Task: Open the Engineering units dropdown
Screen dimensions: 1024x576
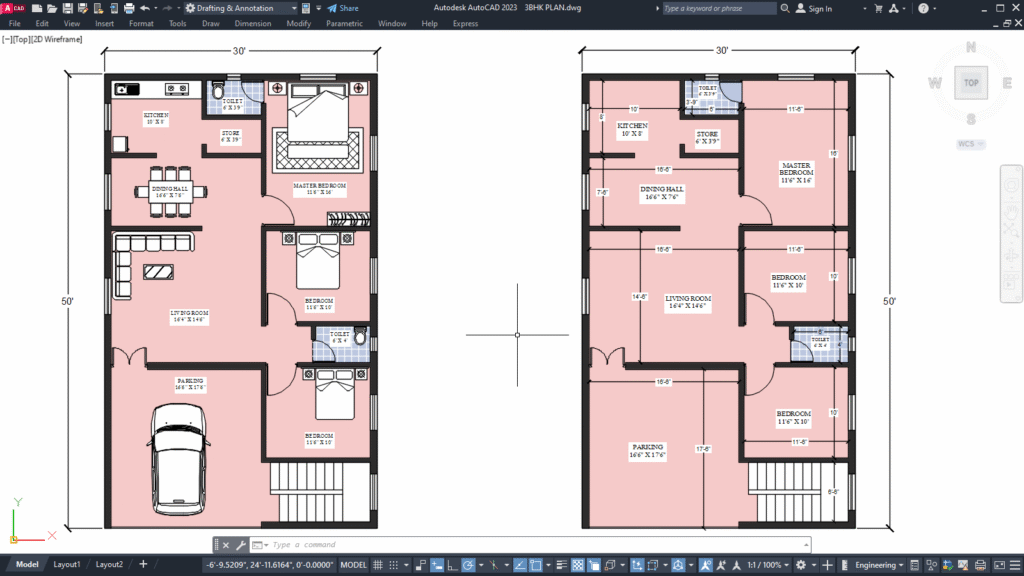Action: coord(879,565)
